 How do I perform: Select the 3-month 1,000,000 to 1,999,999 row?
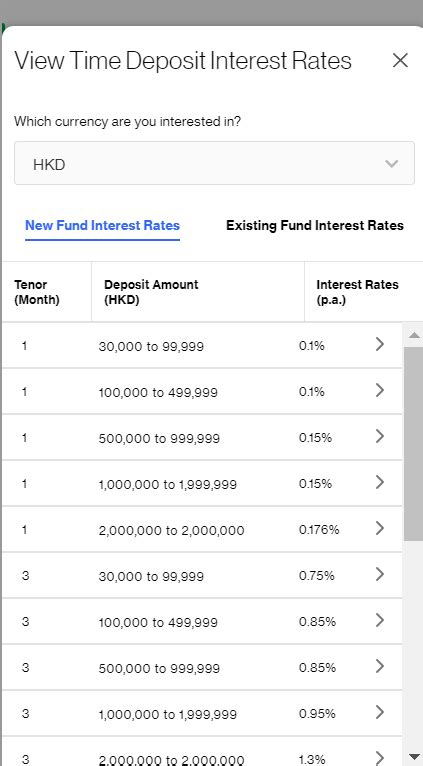pos(202,713)
